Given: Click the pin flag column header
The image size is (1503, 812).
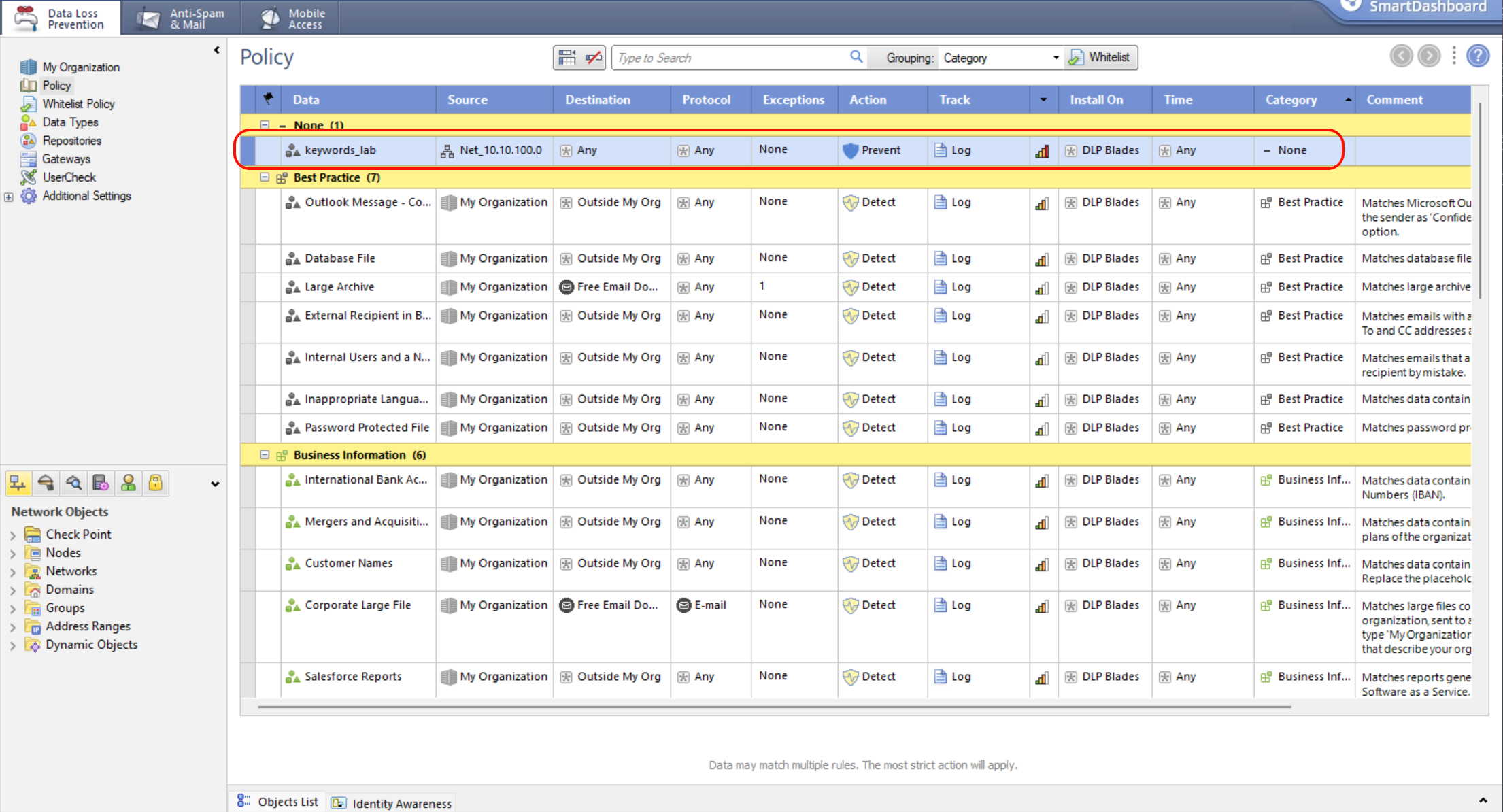Looking at the screenshot, I should [268, 99].
